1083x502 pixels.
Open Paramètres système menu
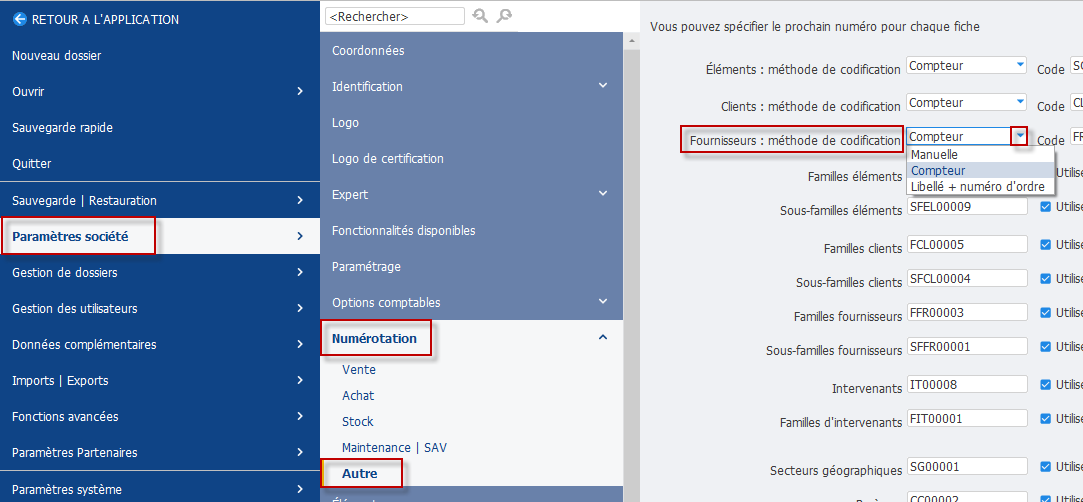160,488
